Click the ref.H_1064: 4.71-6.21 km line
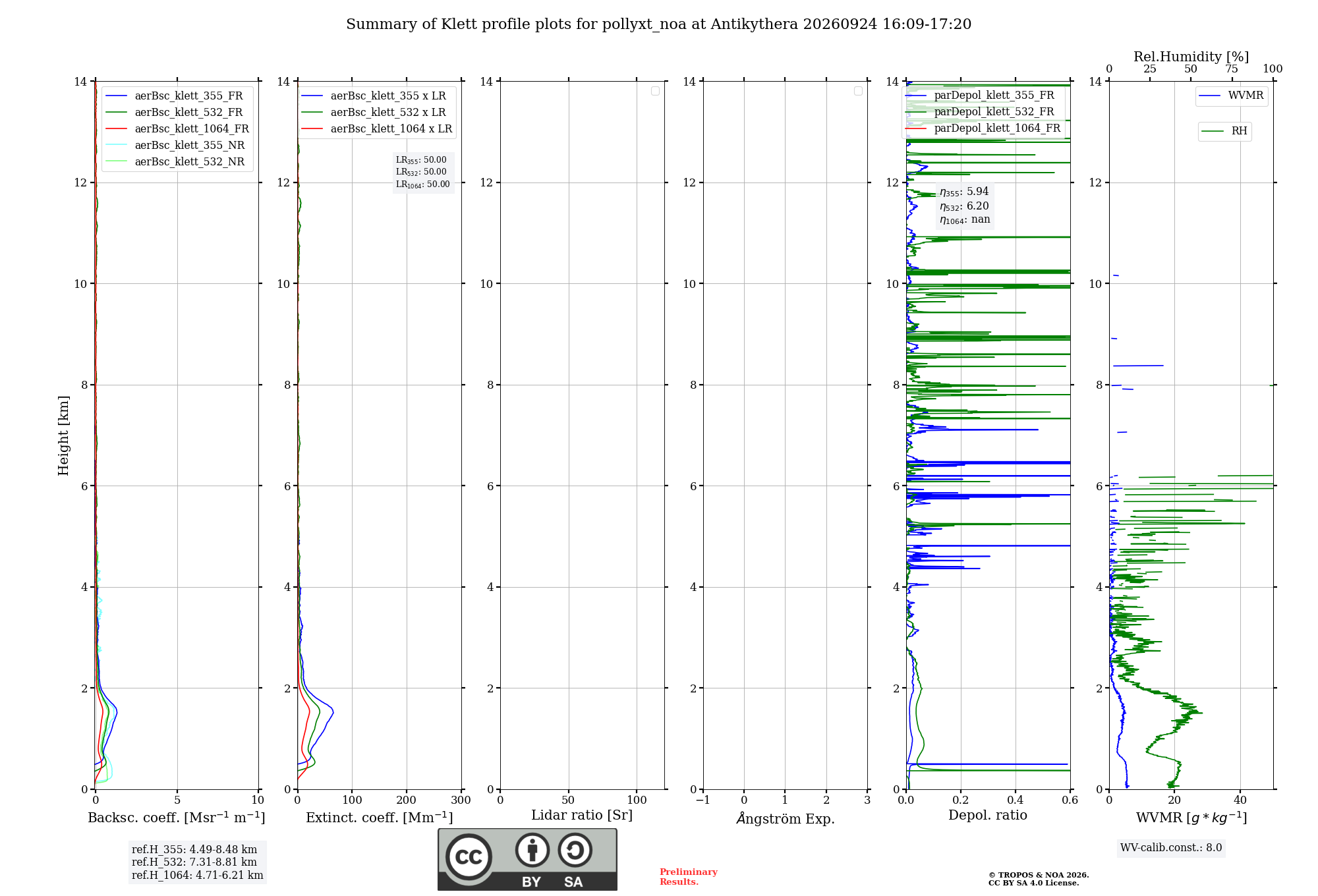This screenshot has height=896, width=1318. (x=198, y=876)
